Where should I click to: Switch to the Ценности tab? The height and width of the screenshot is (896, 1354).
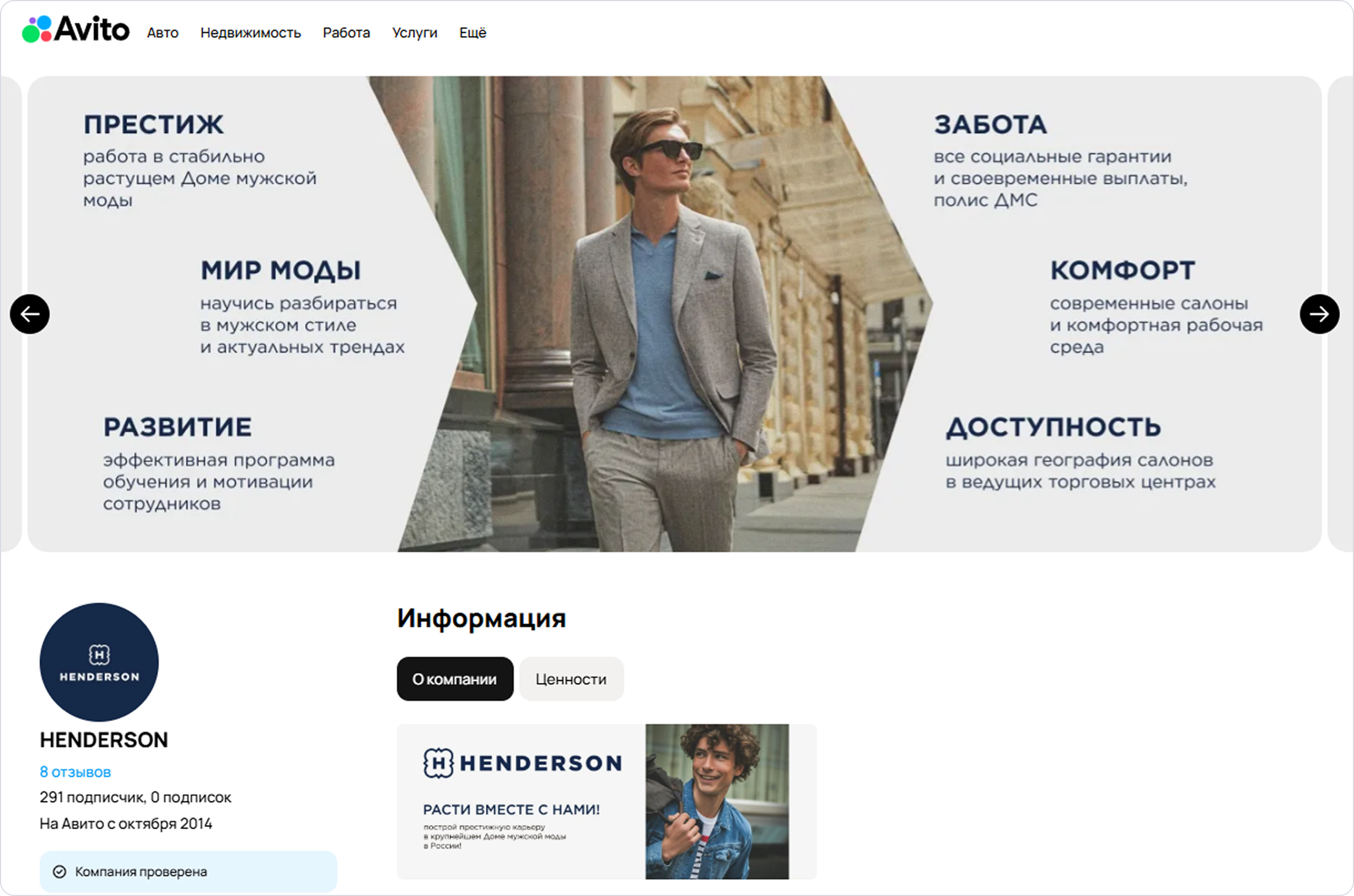coord(571,679)
